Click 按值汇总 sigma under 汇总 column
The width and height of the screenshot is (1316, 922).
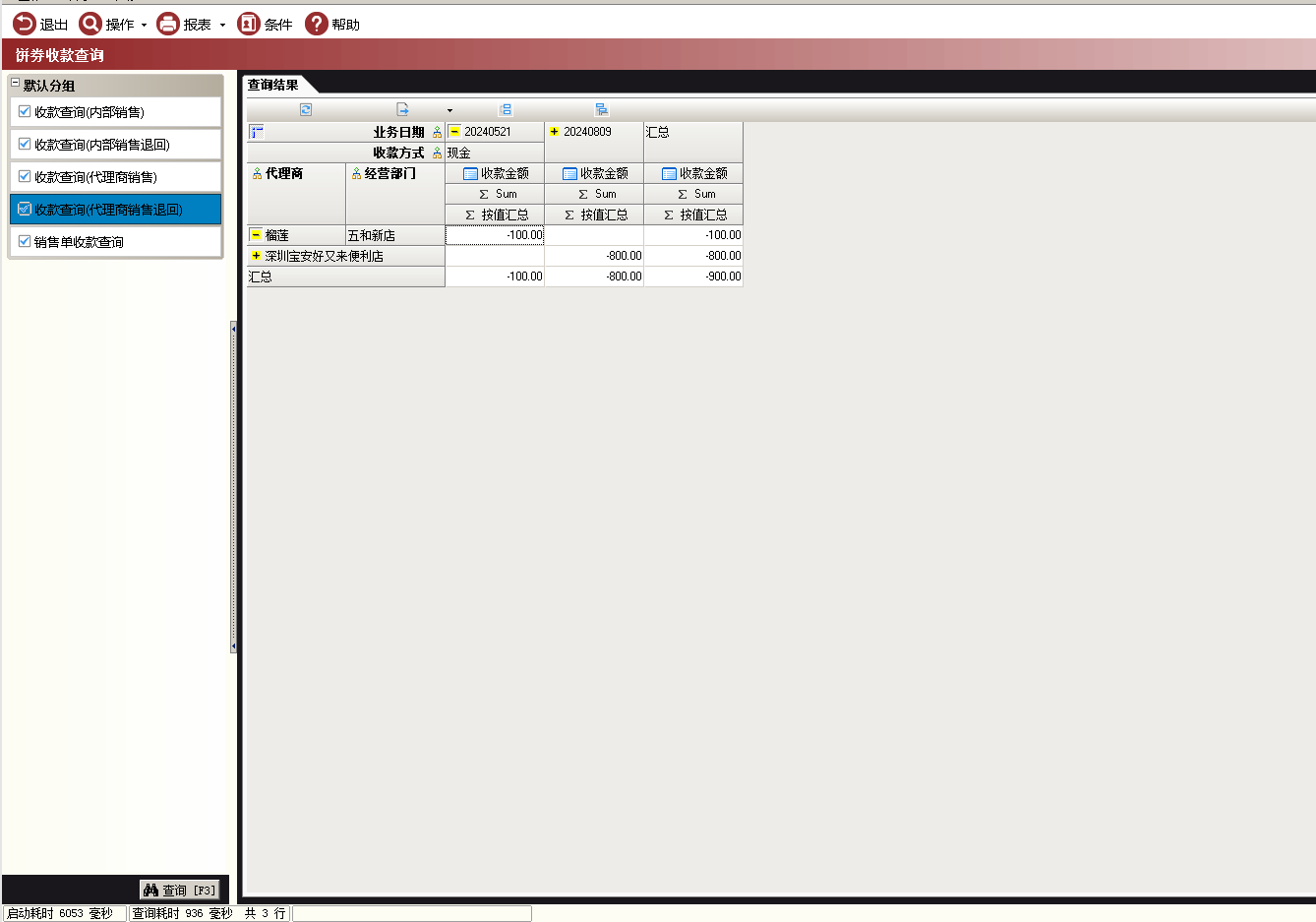coord(669,215)
